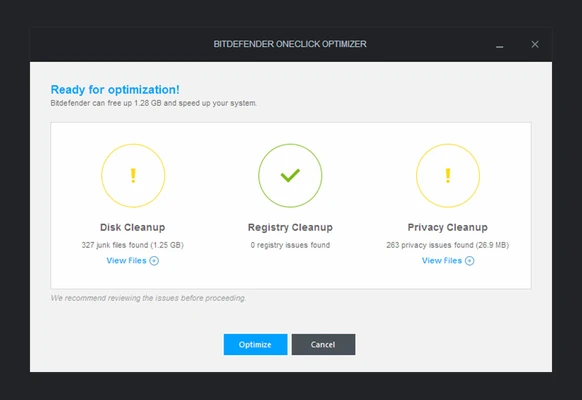Click the Disk Cleanup warning icon
Image resolution: width=582 pixels, height=400 pixels.
[133, 176]
